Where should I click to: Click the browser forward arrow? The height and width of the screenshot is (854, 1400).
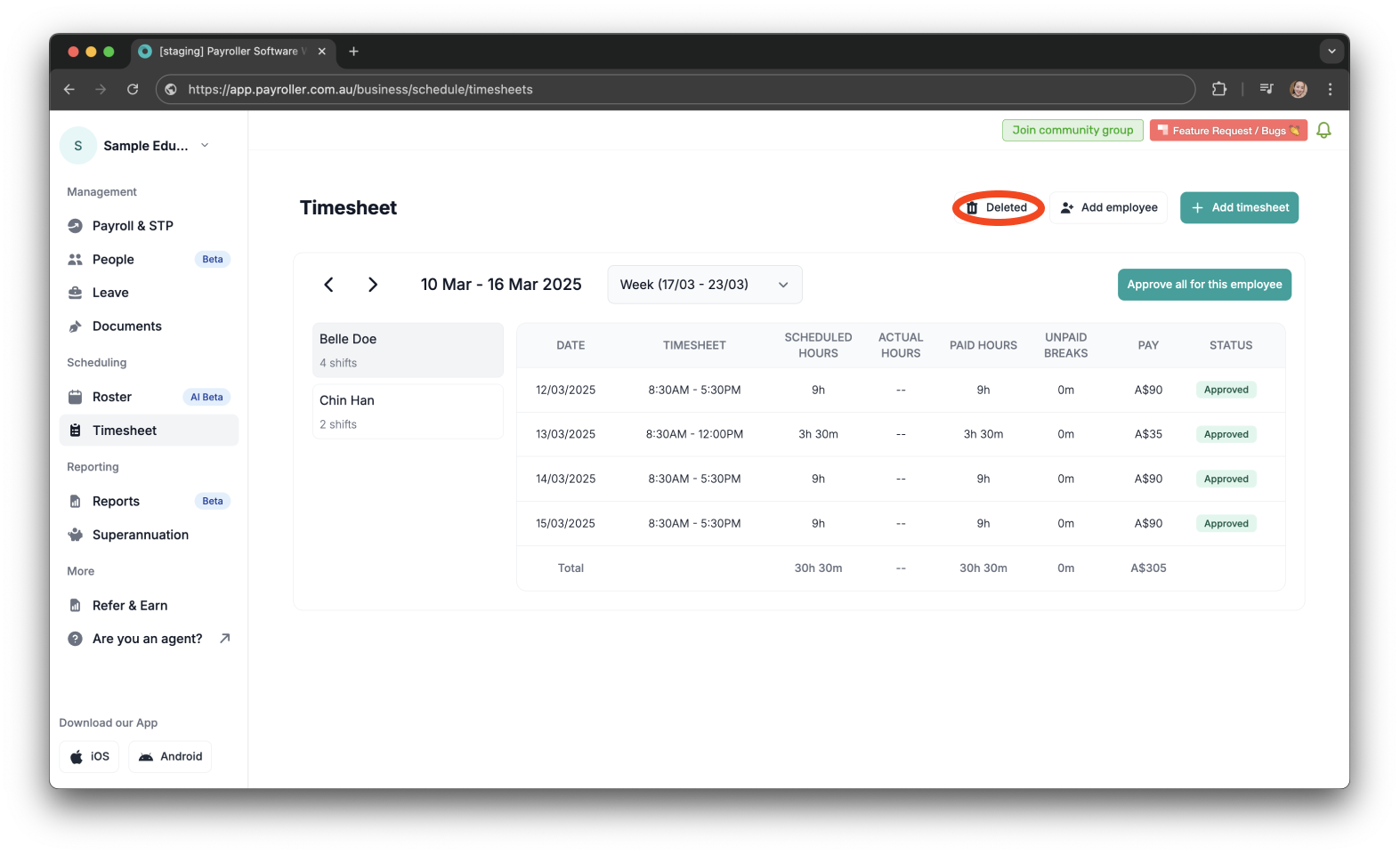coord(101,89)
